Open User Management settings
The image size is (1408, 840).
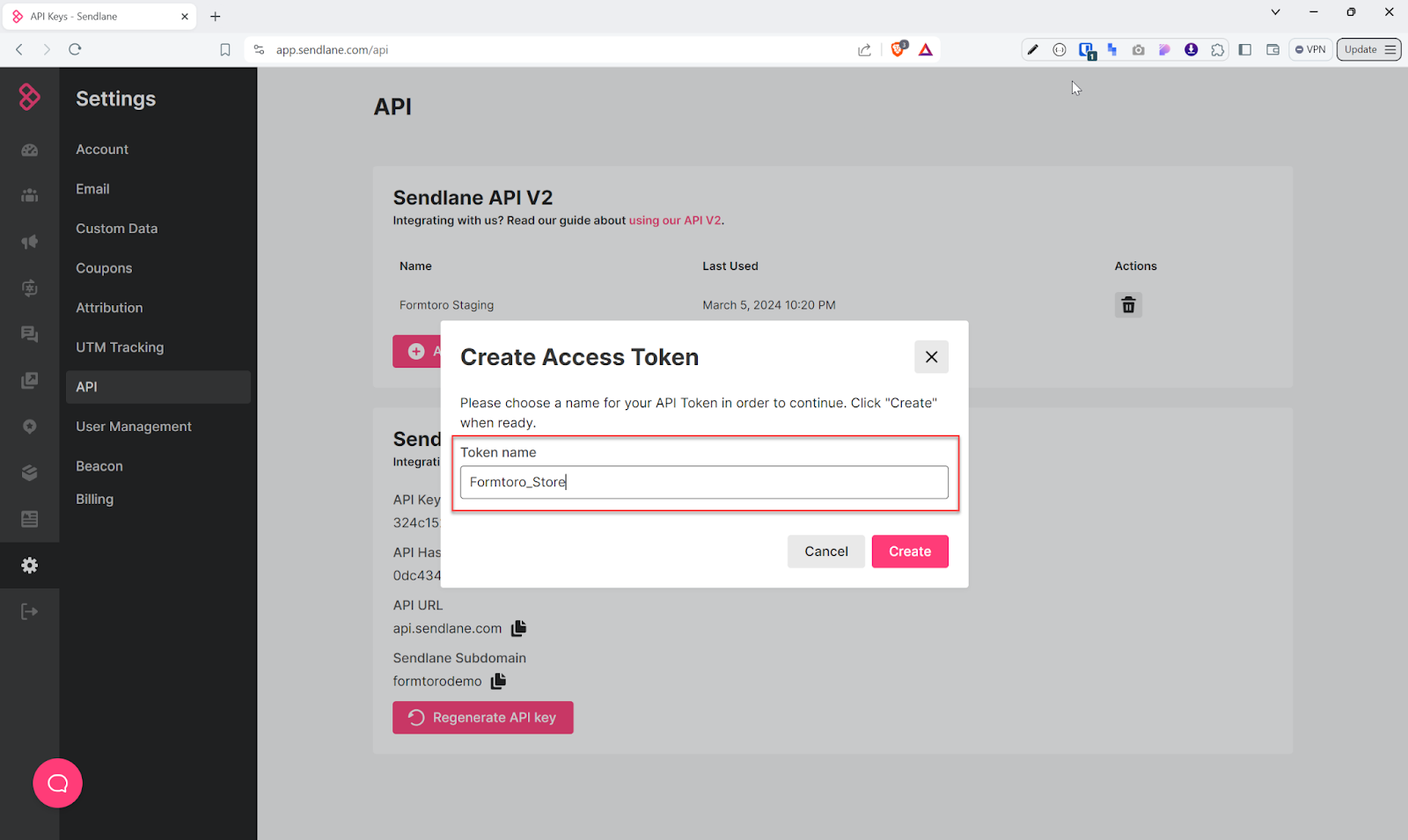(134, 427)
